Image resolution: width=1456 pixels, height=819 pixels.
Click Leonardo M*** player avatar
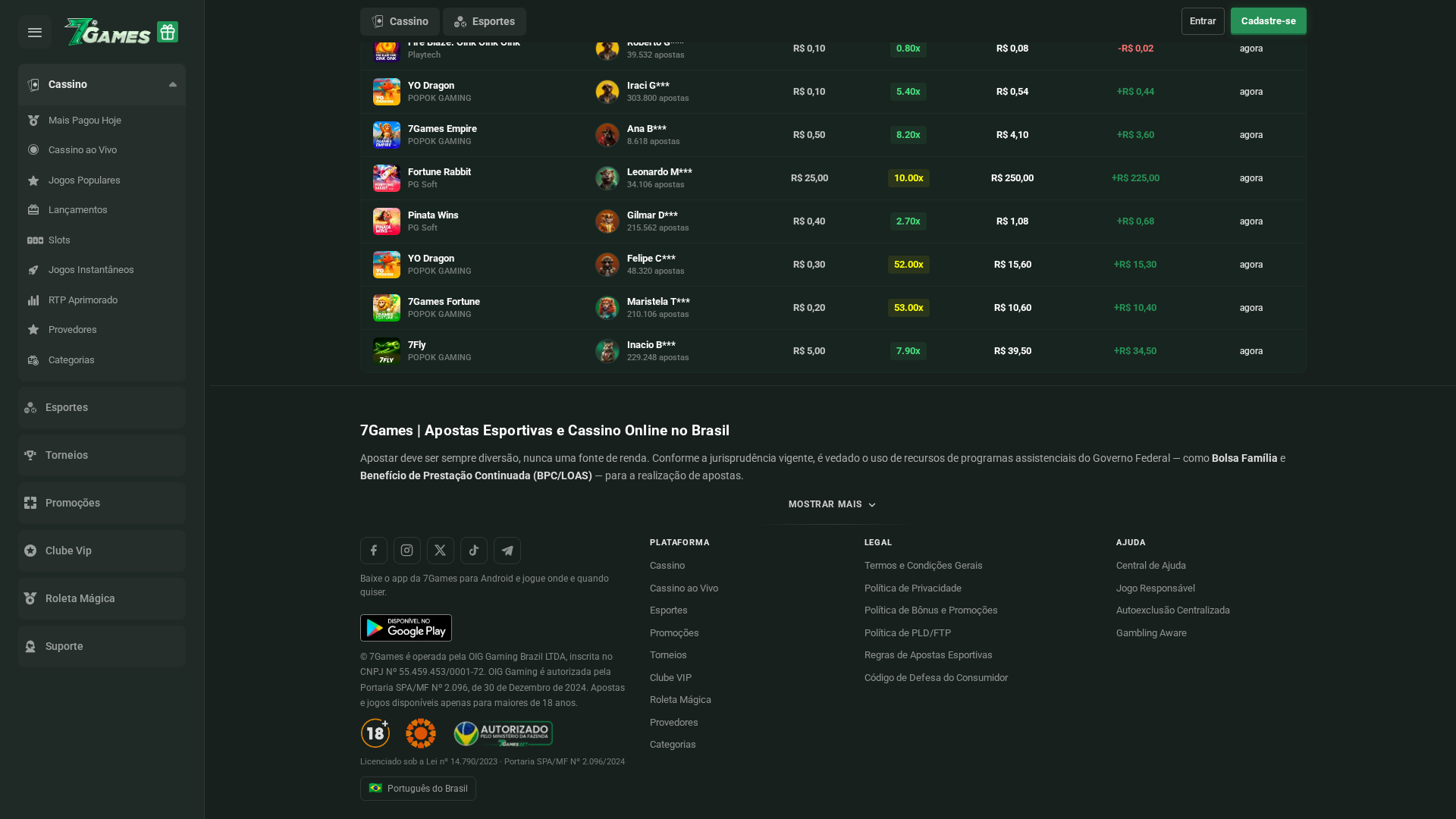[607, 178]
